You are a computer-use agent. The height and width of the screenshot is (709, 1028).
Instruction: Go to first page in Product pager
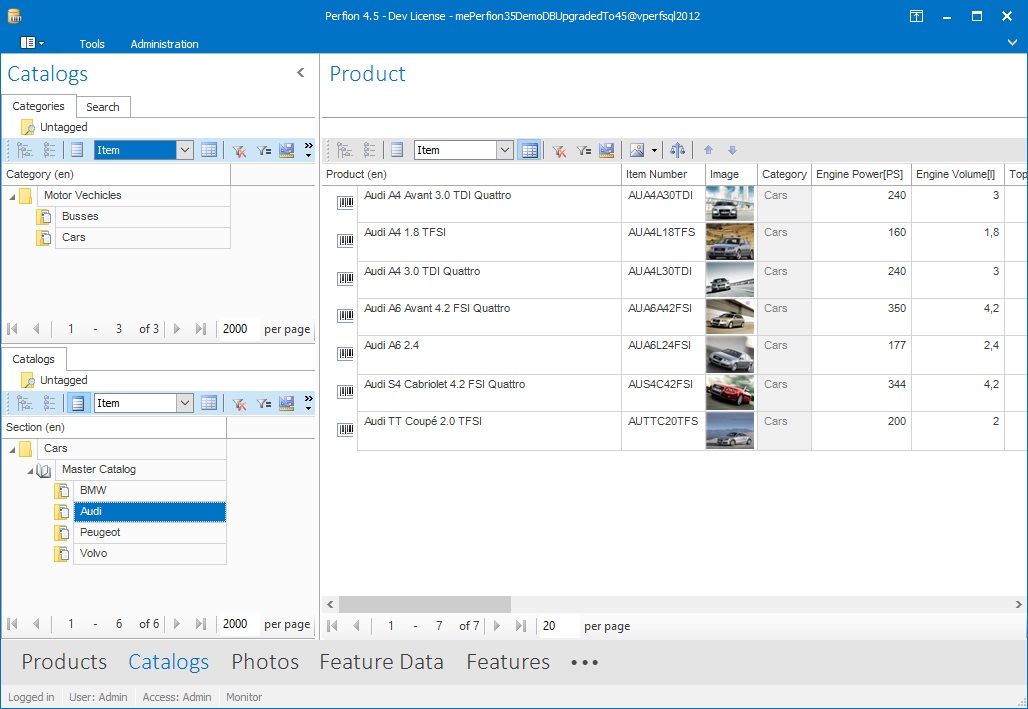pos(332,626)
